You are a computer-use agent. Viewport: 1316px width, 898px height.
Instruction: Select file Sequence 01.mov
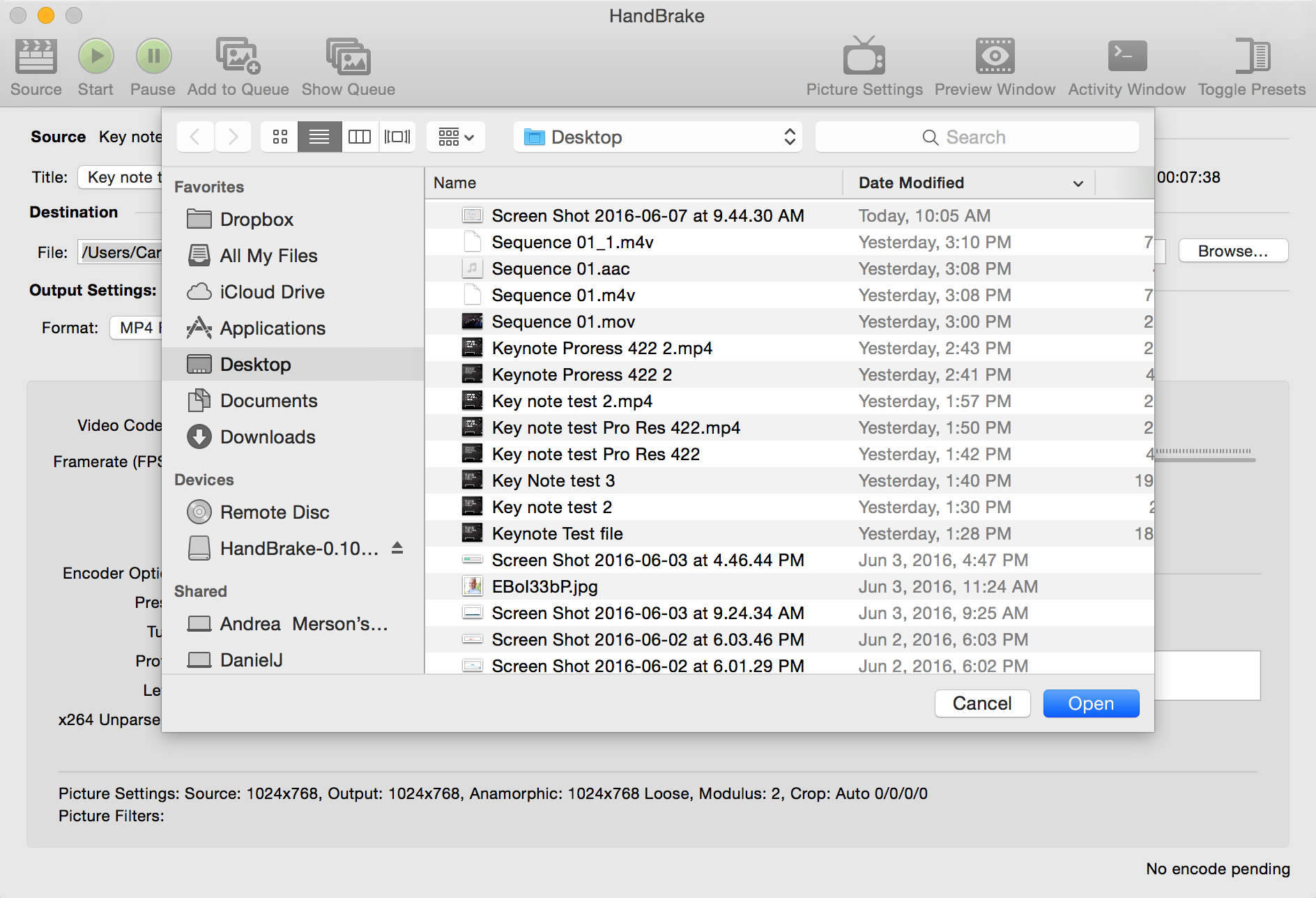point(789,321)
